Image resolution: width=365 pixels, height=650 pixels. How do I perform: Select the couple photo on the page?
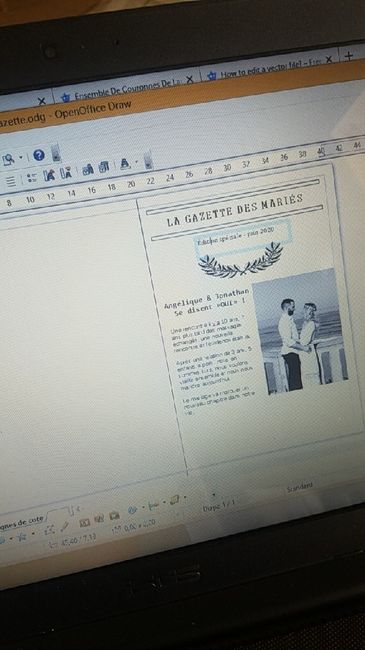(300, 332)
